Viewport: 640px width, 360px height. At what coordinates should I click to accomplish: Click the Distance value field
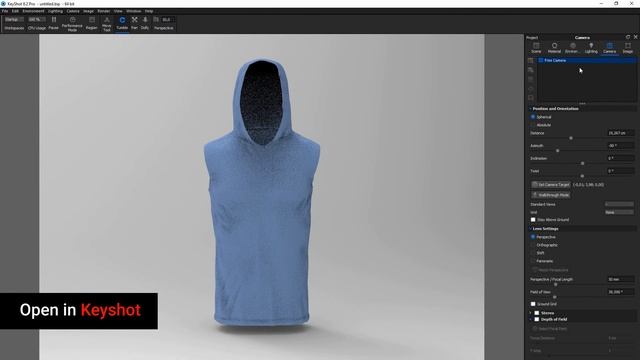621,133
